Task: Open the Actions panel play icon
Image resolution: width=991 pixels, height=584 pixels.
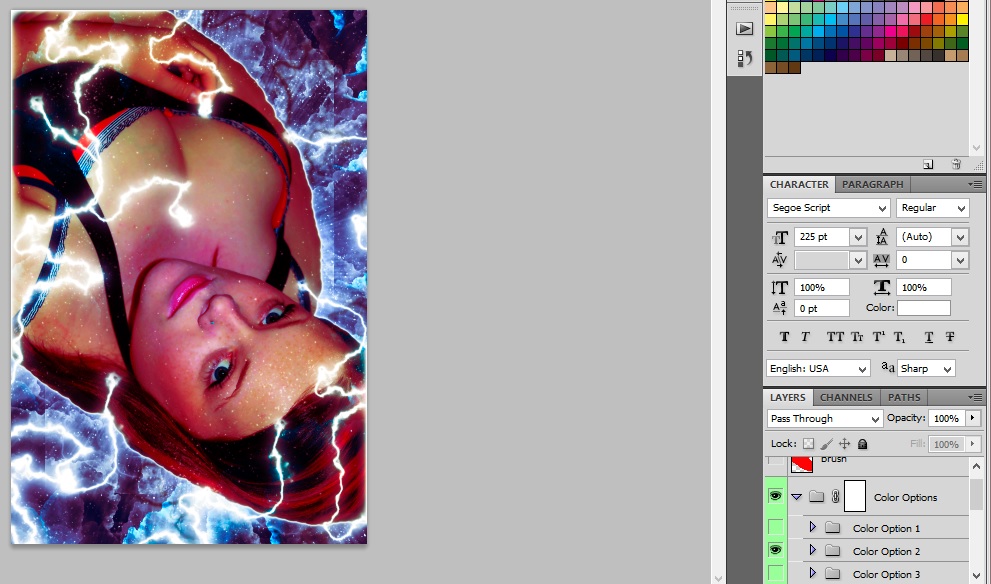Action: click(744, 29)
